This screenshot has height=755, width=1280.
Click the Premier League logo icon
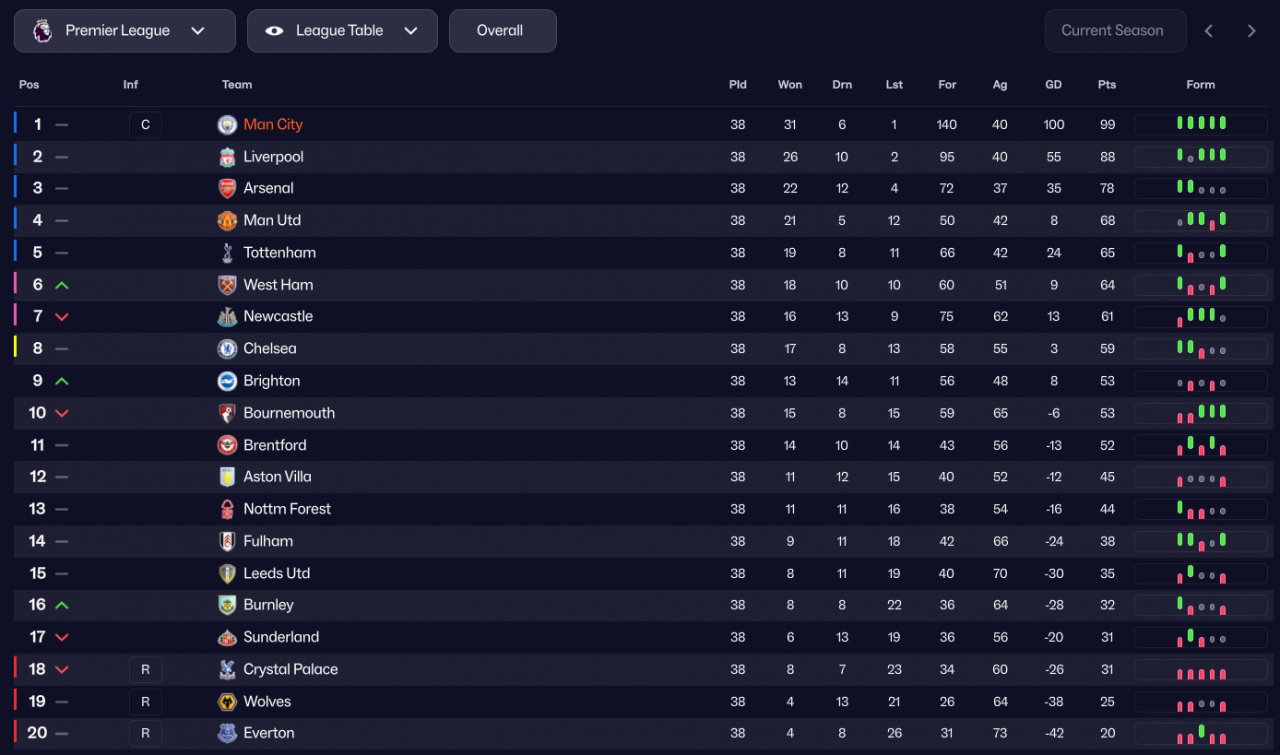tap(42, 31)
